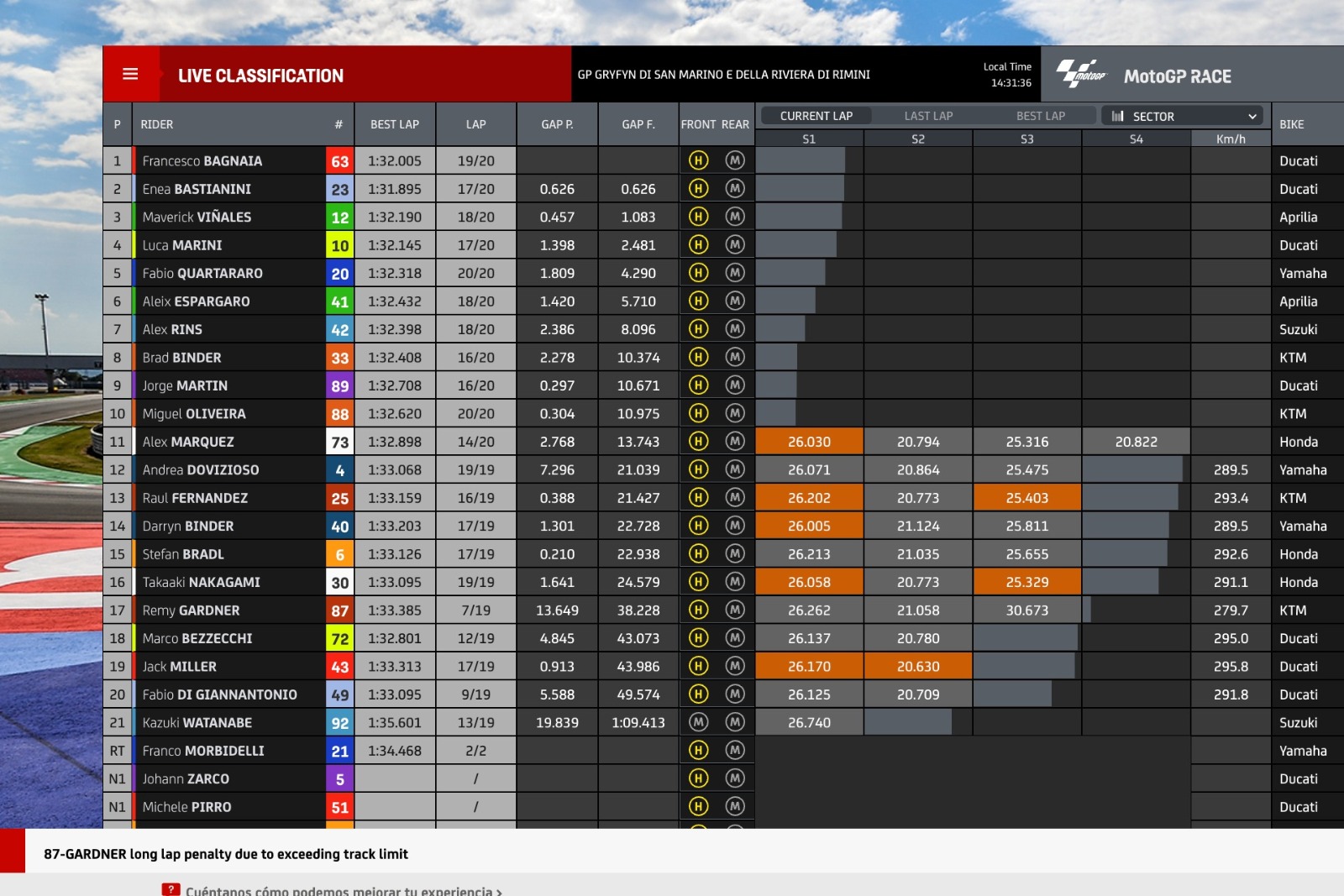Click the Gardner long lap penalty notice
Viewport: 1344px width, 896px height.
coord(226,854)
